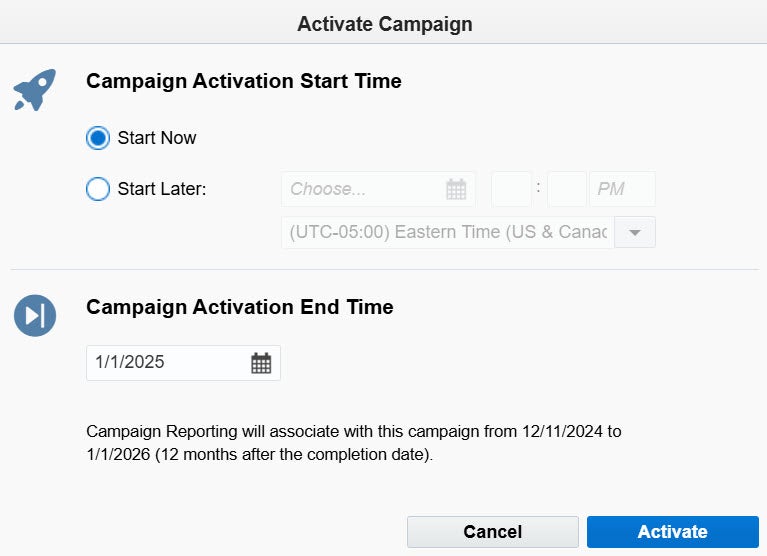Open the calendar icon next to 1/1/2025

click(x=261, y=363)
